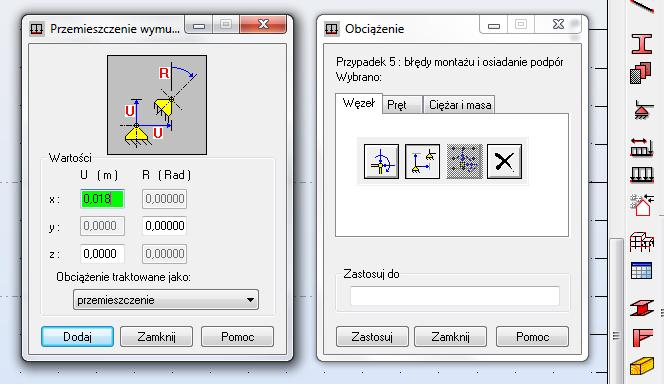This screenshot has height=384, width=664.
Task: Click the Zastosuj button
Action: coord(372,337)
